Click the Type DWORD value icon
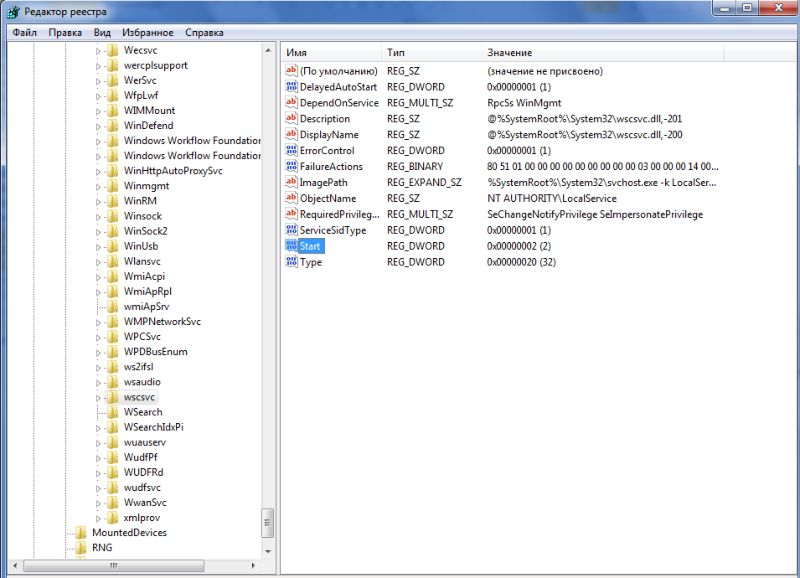 [x=291, y=262]
